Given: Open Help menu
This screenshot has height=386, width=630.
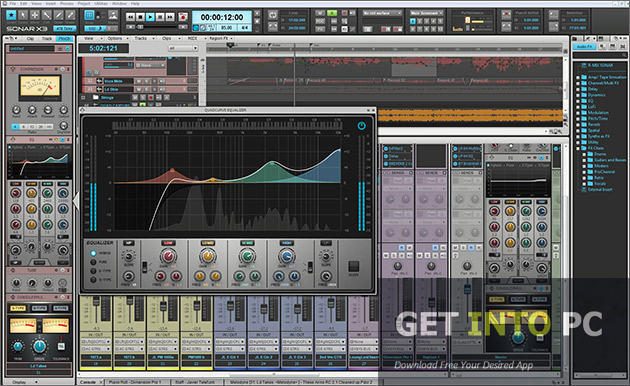Looking at the screenshot, I should coord(135,4).
